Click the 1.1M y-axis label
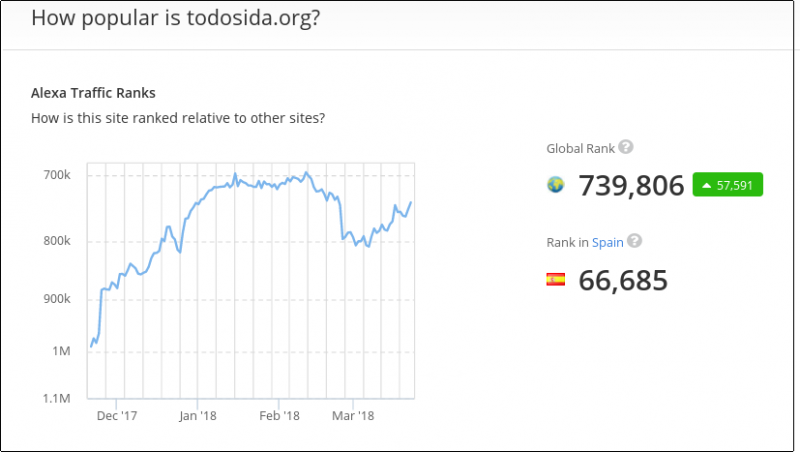Image resolution: width=800 pixels, height=452 pixels. click(x=57, y=398)
